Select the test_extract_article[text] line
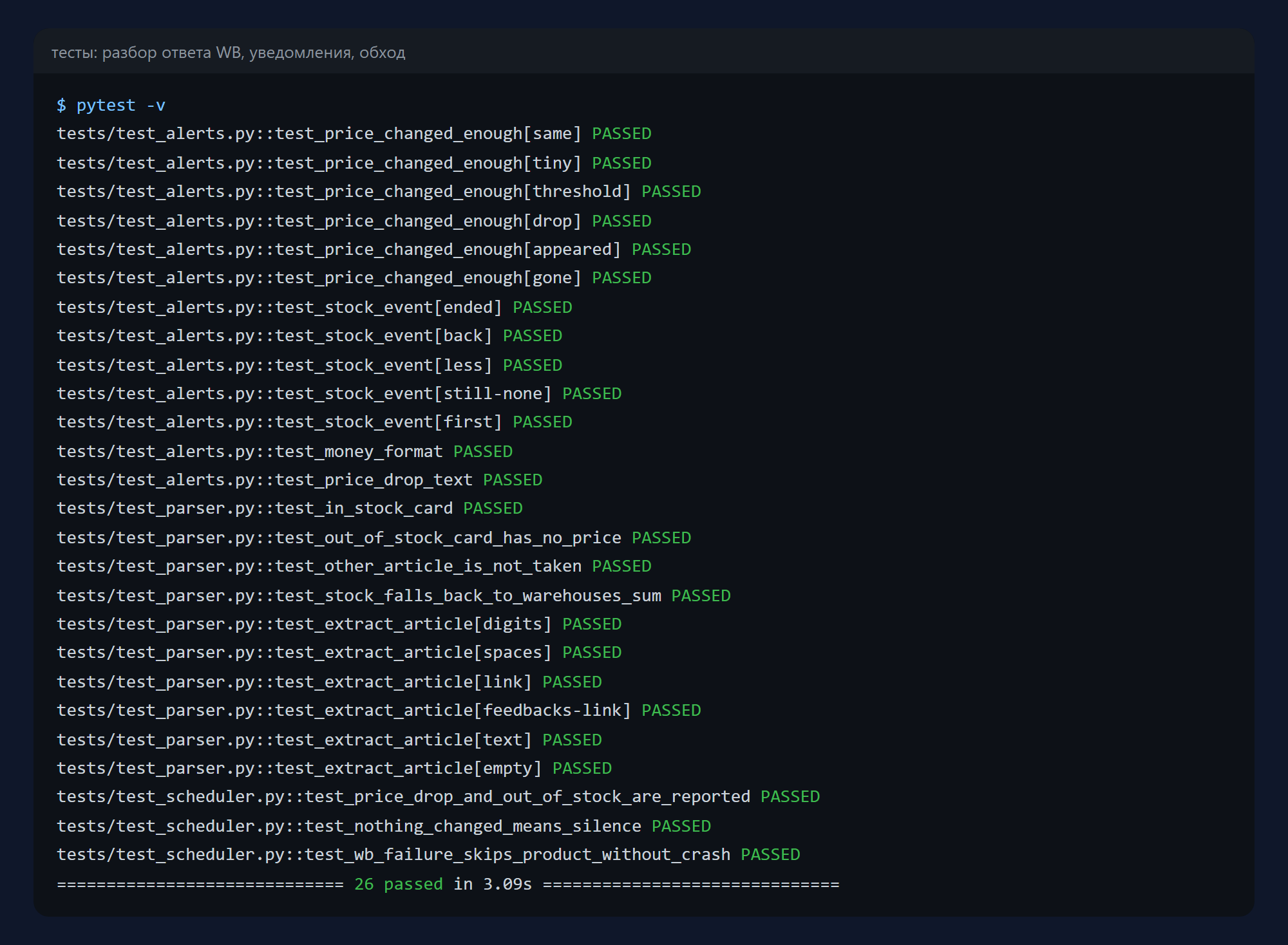Image resolution: width=1288 pixels, height=945 pixels. tap(329, 740)
